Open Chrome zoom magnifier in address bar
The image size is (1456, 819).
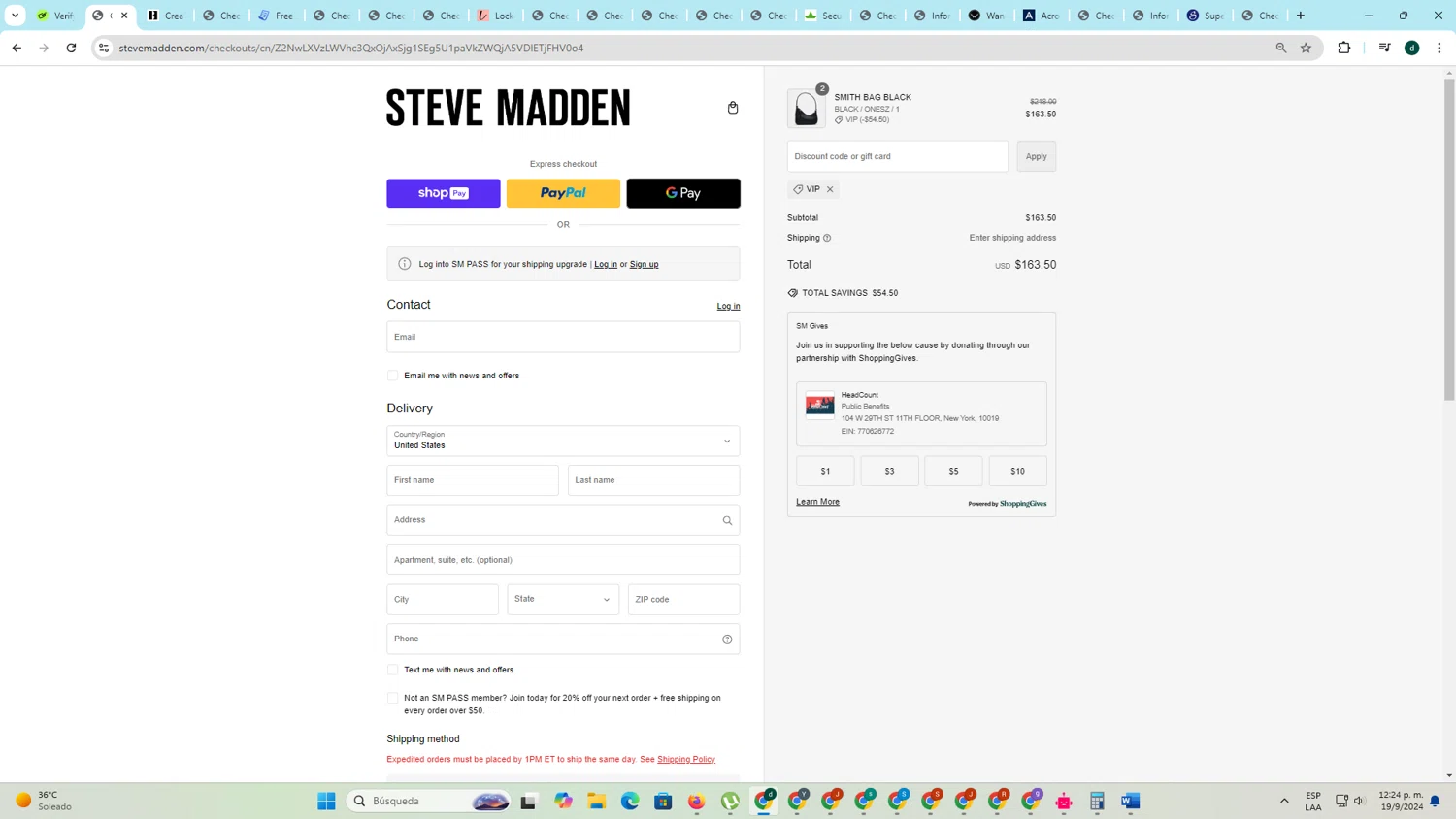tap(1280, 48)
